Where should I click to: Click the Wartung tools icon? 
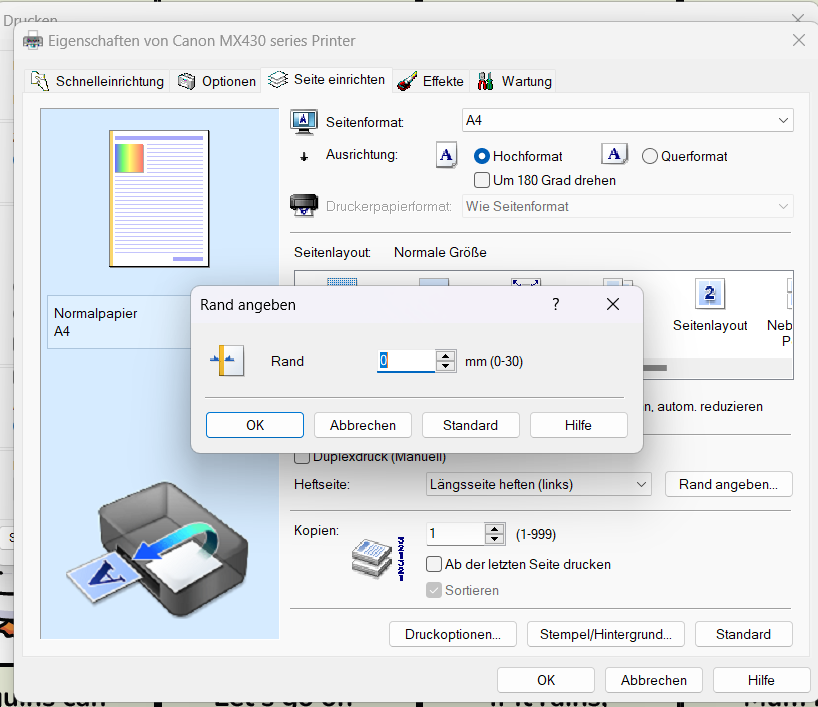point(485,81)
